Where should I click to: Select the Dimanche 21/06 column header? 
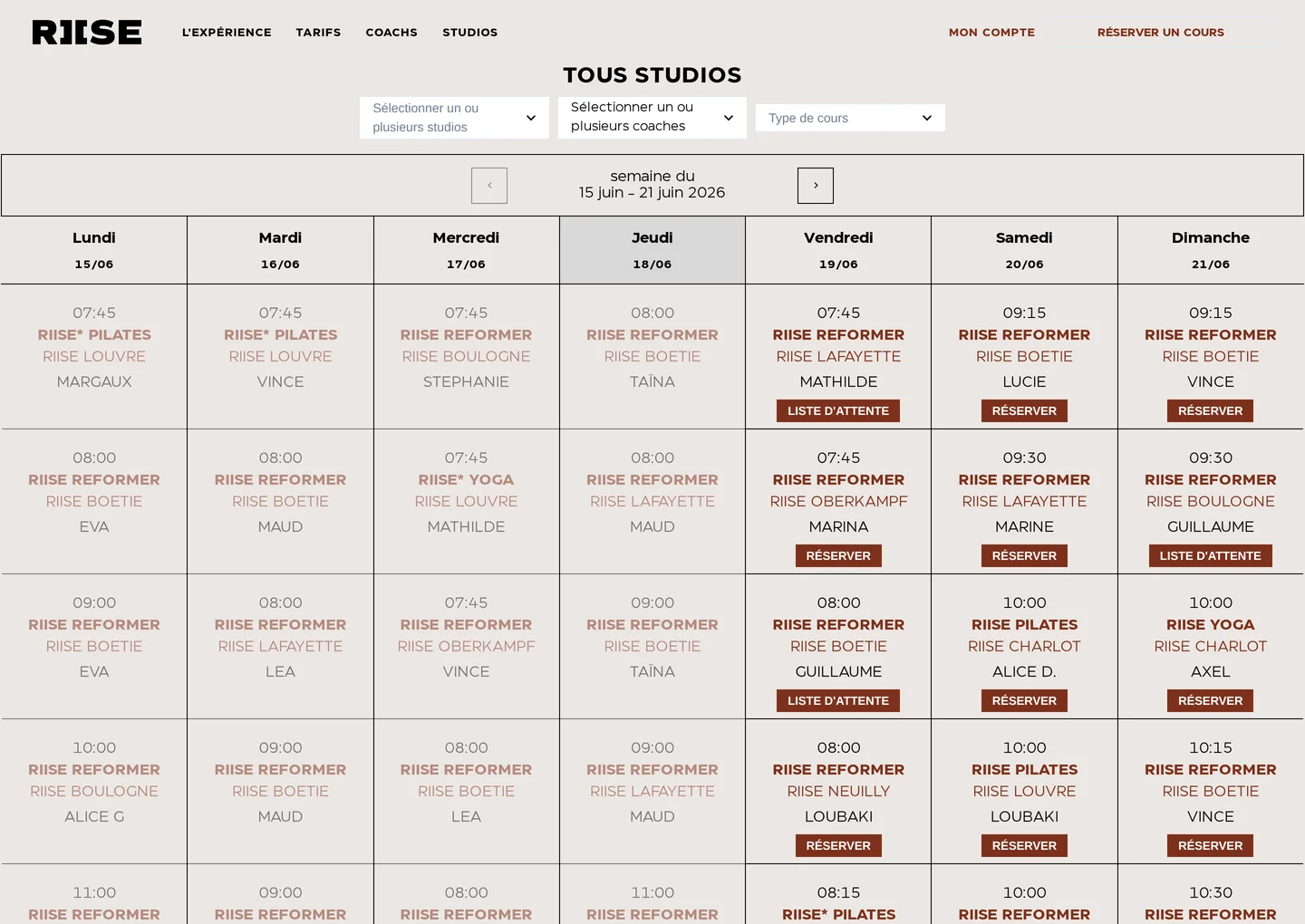1211,250
